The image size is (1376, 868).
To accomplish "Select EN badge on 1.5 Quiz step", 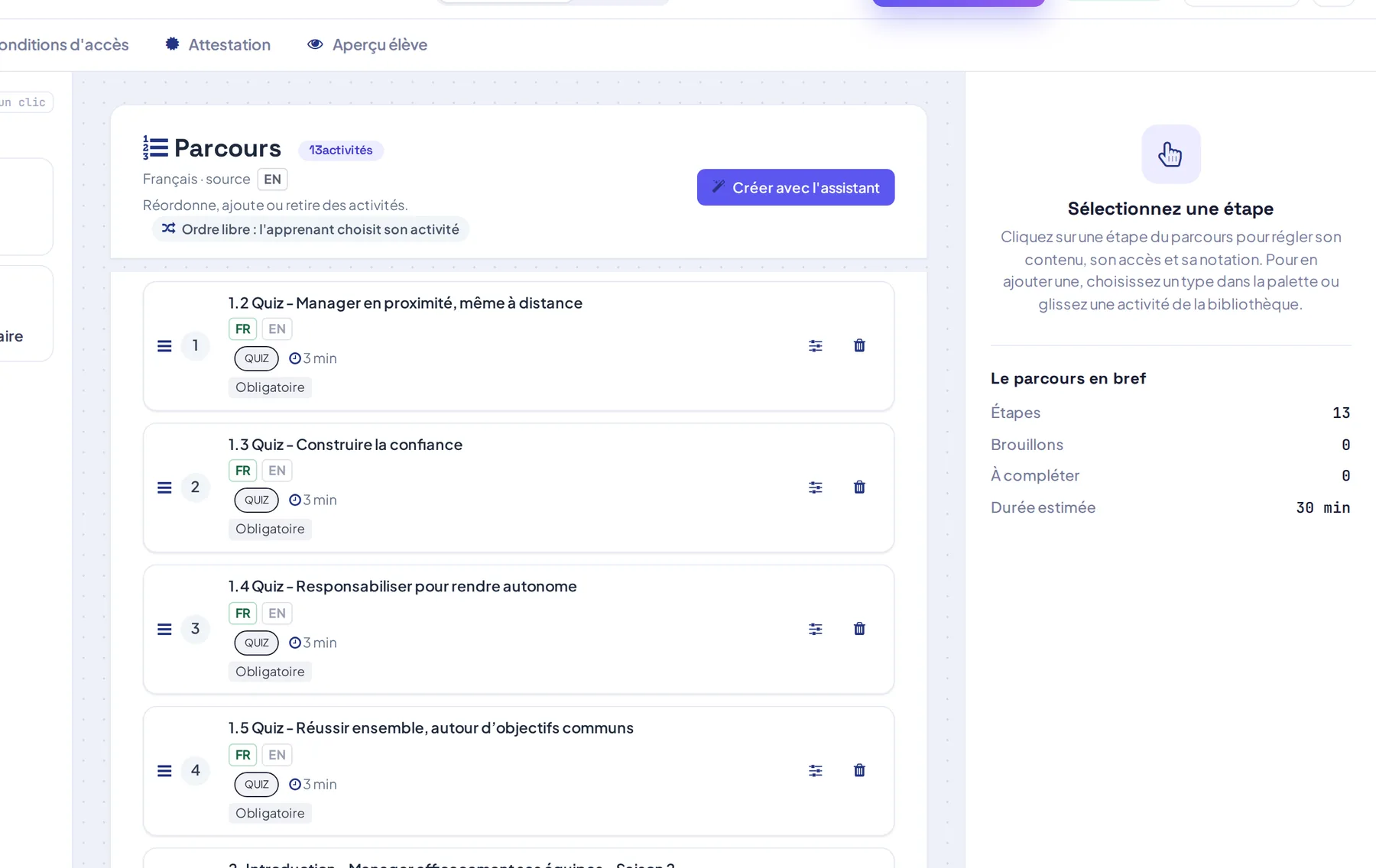I will [x=277, y=755].
